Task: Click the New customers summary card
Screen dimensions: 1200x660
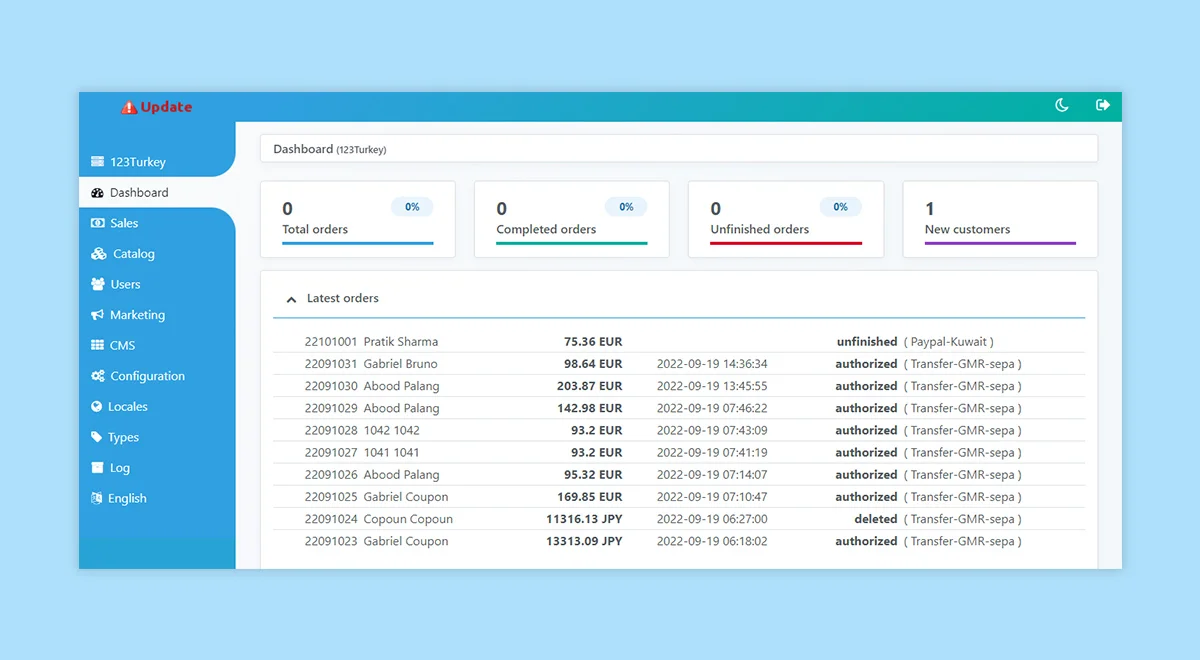Action: [999, 219]
